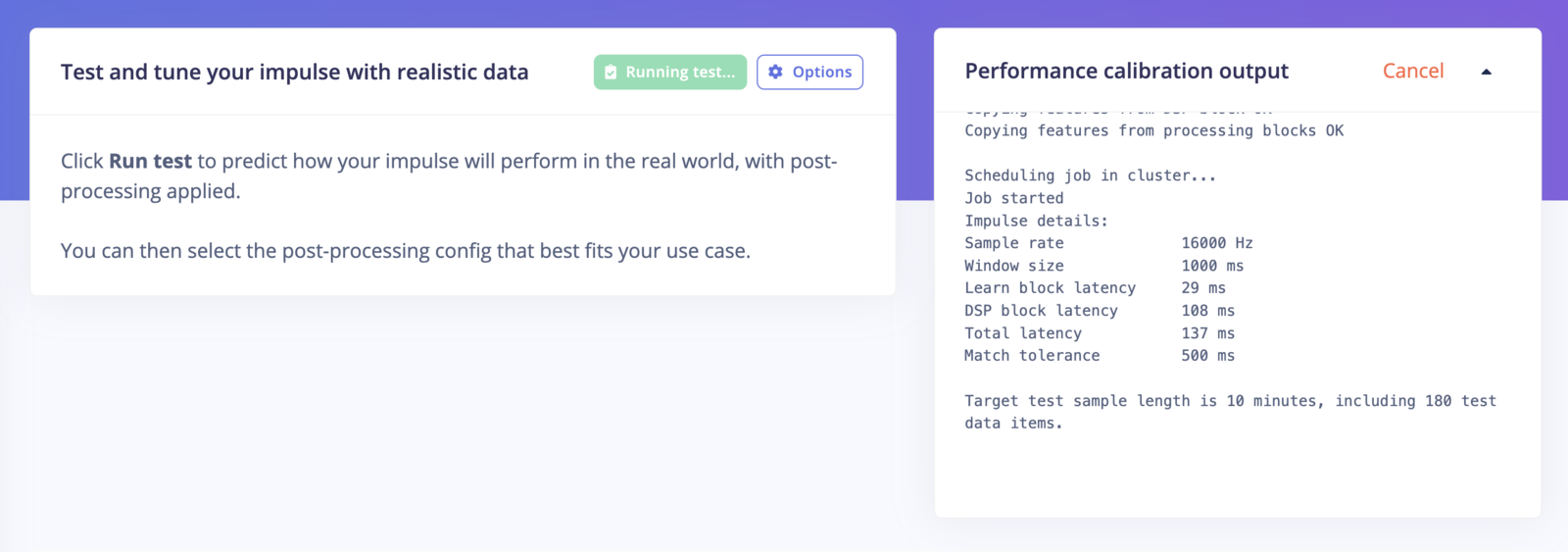Click the Match tolerance 500 ms value
Screen dimensions: 1568x552
[x=1207, y=356]
